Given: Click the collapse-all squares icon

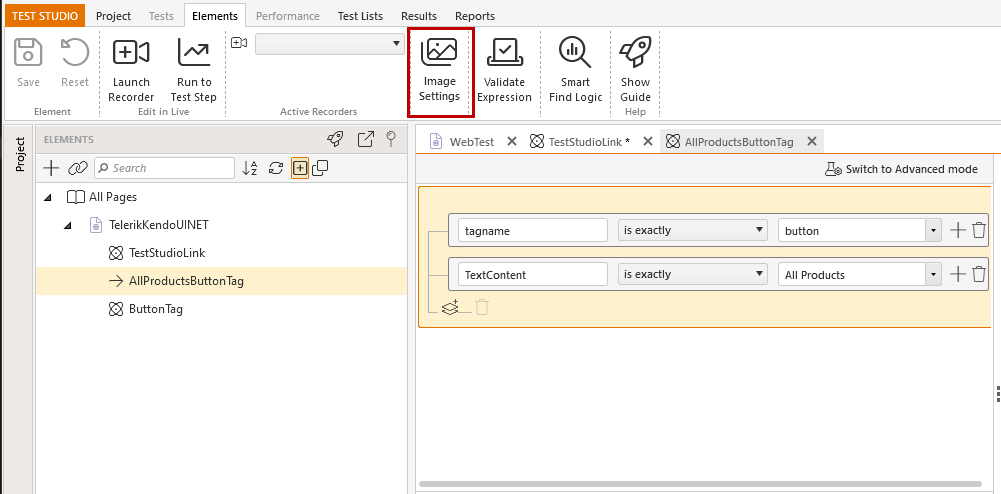Looking at the screenshot, I should [x=320, y=168].
